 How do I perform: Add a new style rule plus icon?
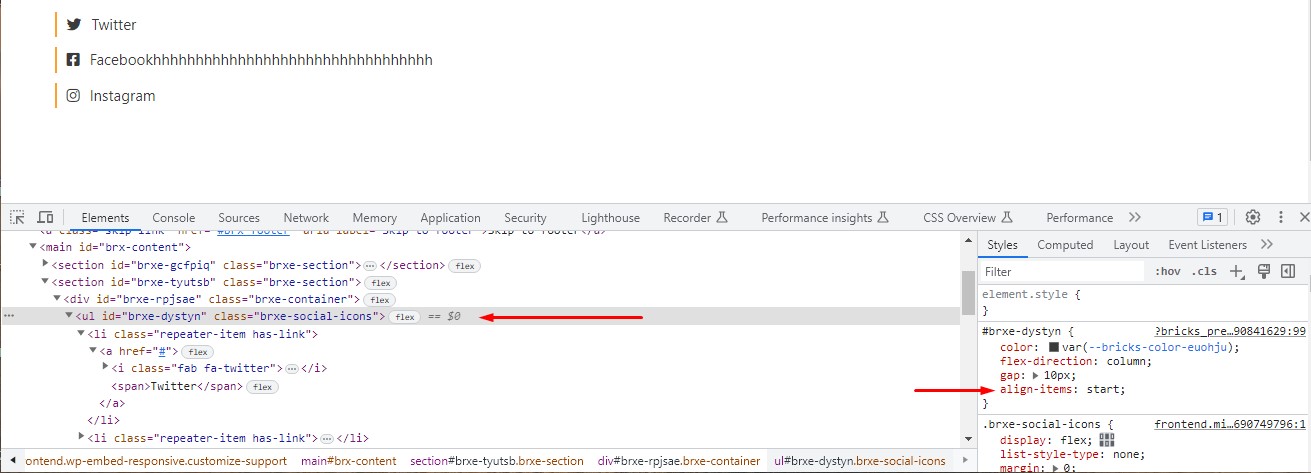coord(1237,271)
